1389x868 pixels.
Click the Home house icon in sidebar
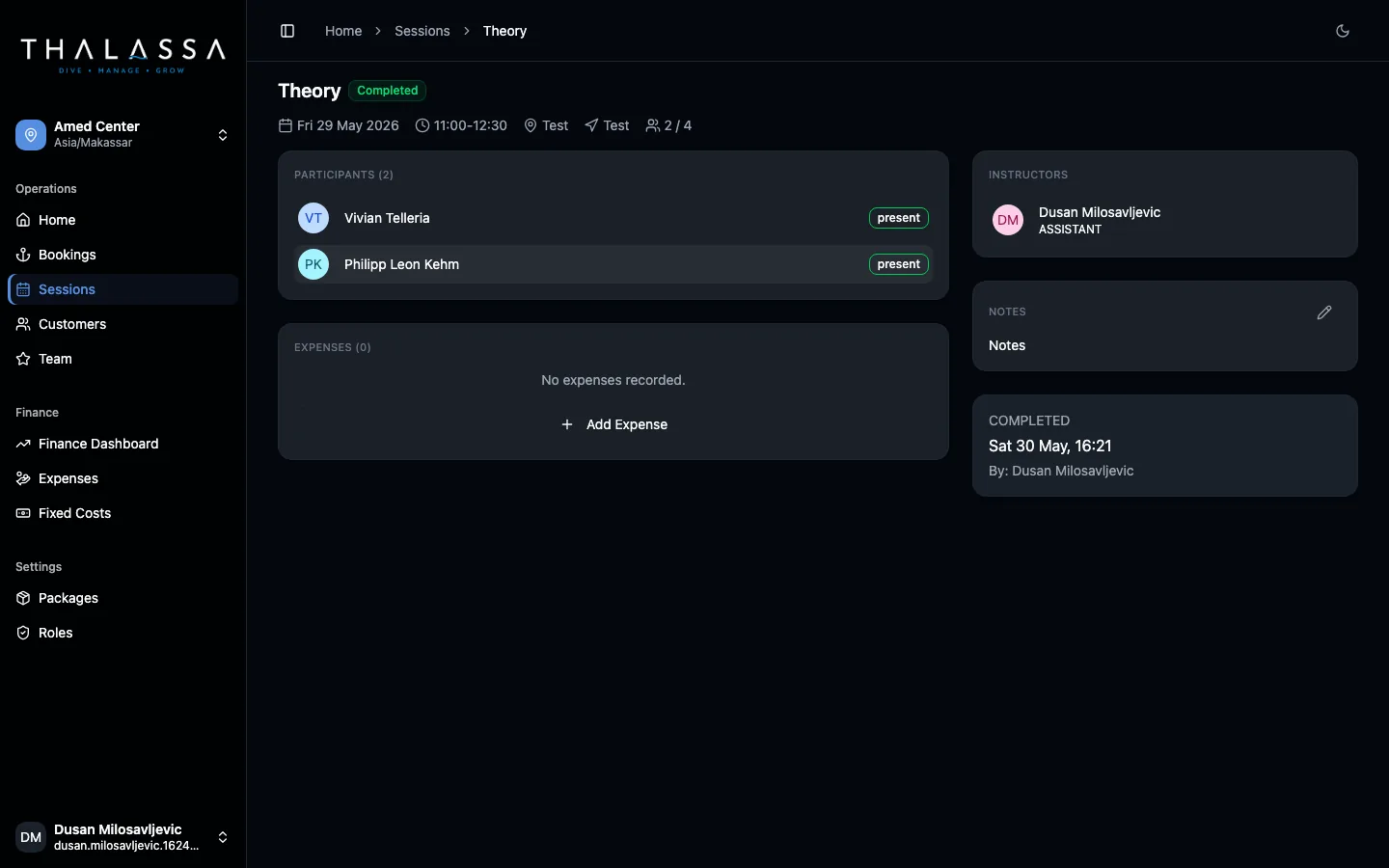pos(23,220)
